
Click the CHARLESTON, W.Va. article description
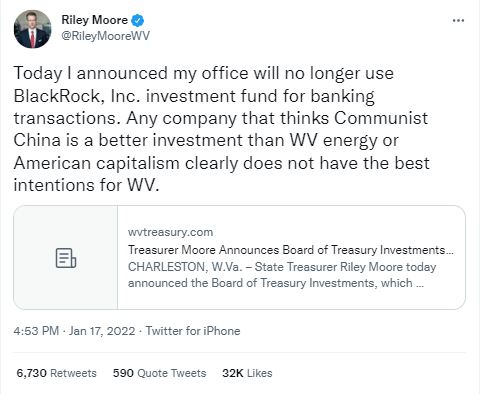tap(282, 275)
